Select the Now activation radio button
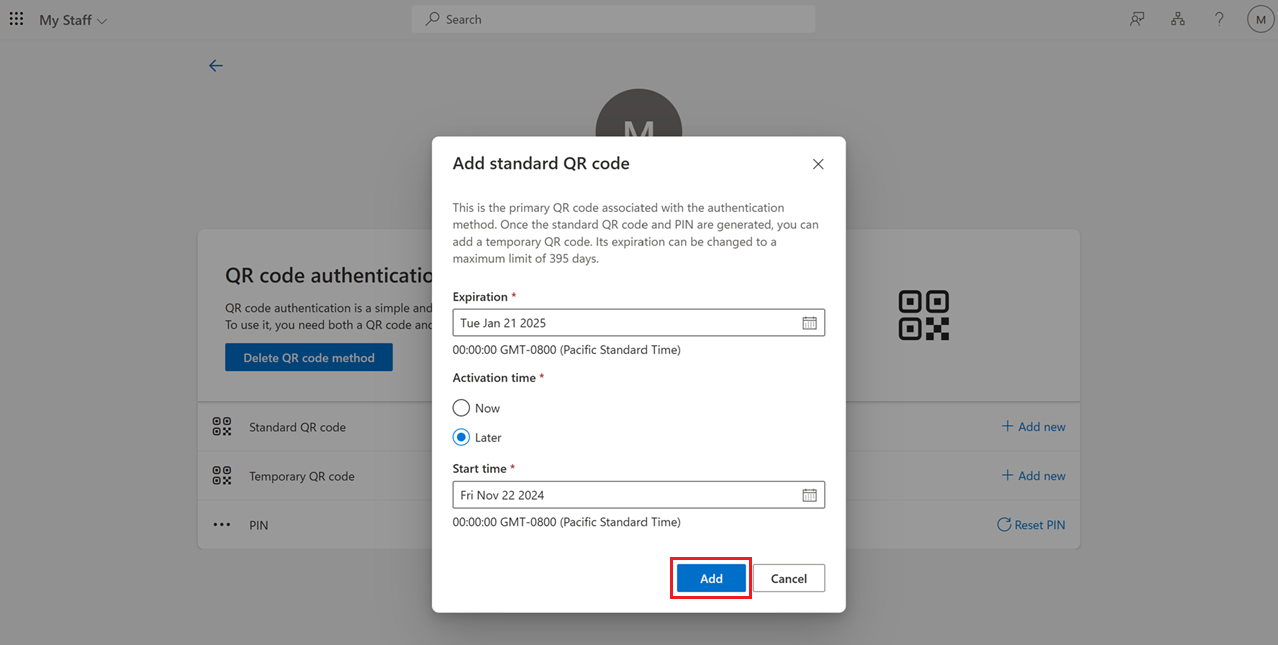This screenshot has width=1278, height=645. pos(461,407)
